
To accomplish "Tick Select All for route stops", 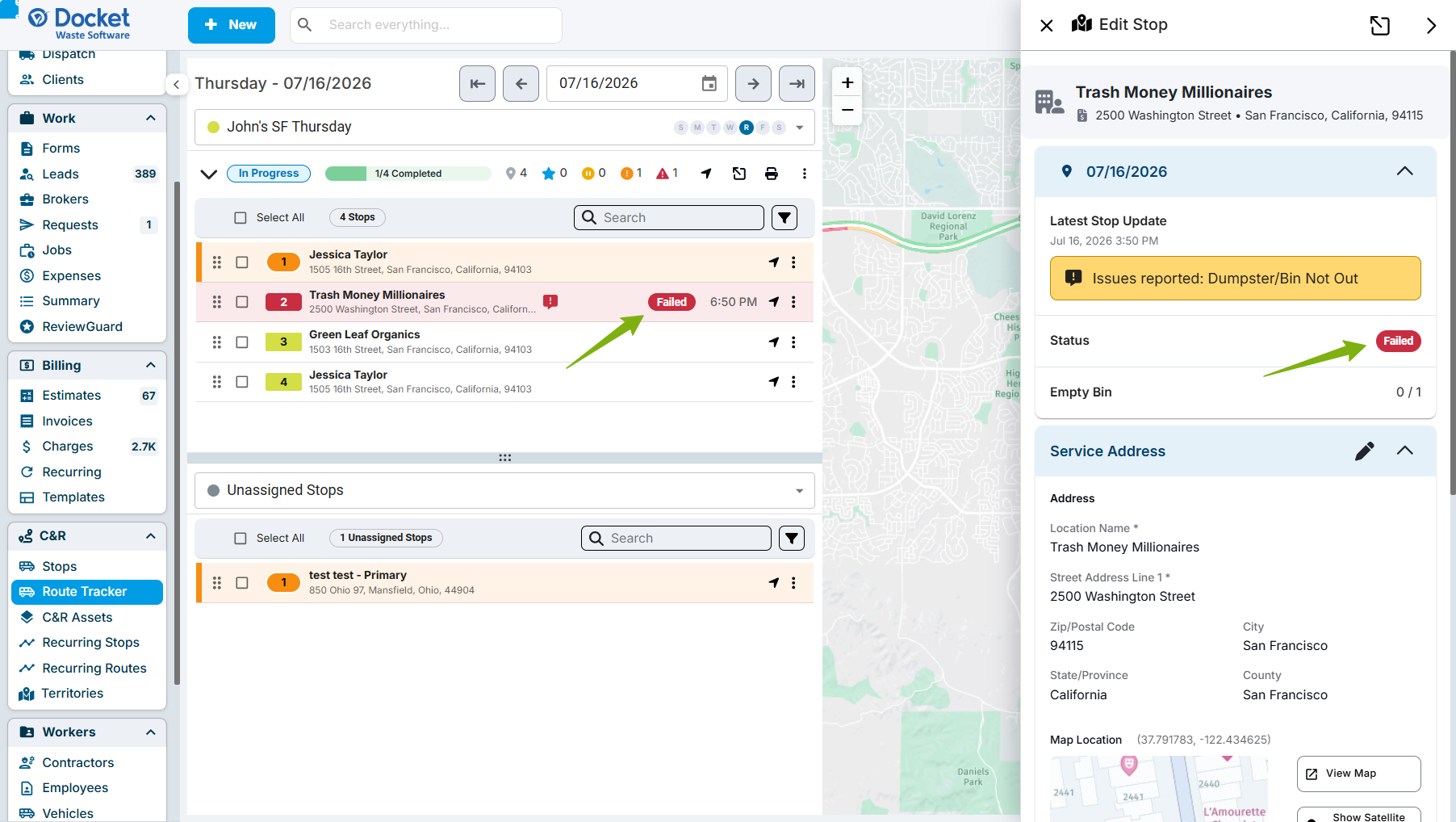I will (241, 218).
